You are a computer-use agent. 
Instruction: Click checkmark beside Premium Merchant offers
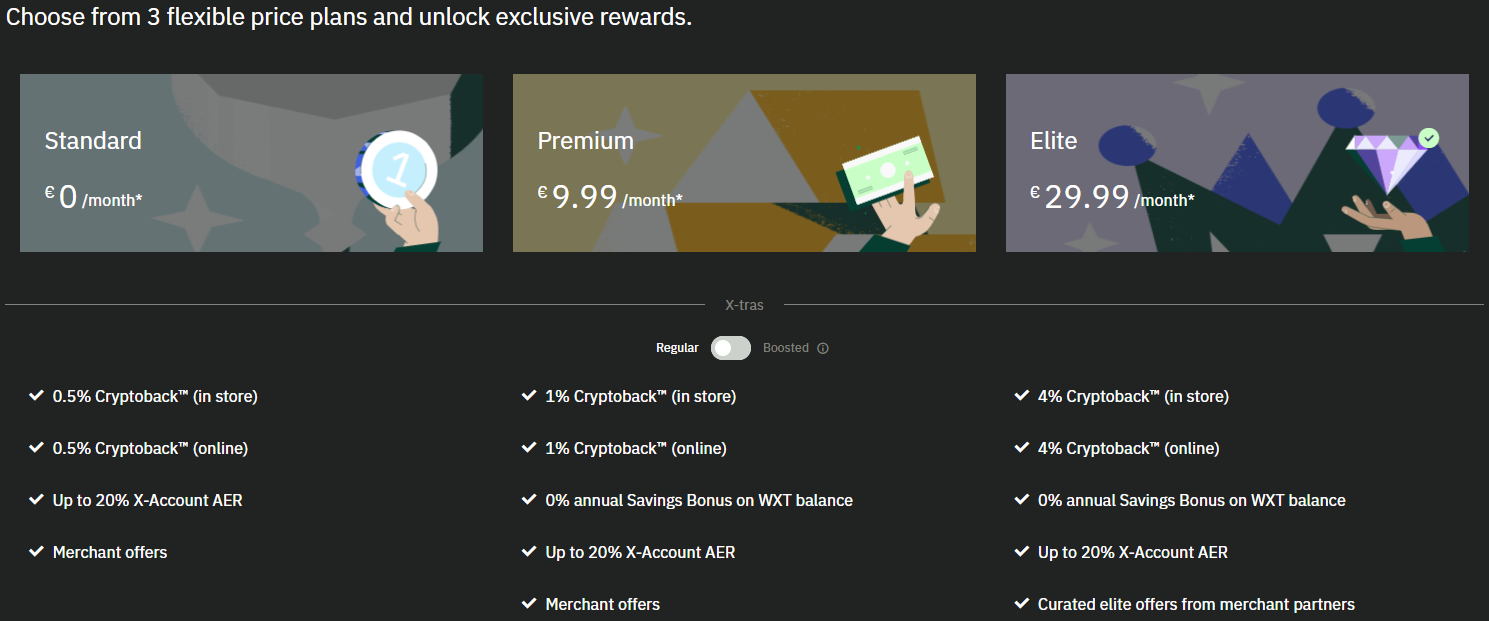point(529,604)
